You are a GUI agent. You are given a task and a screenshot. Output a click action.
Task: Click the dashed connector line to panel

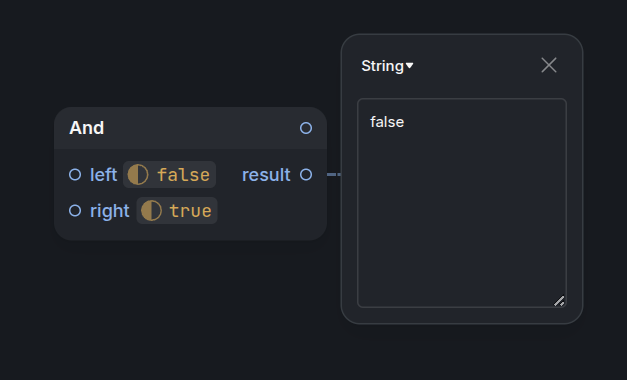point(334,174)
